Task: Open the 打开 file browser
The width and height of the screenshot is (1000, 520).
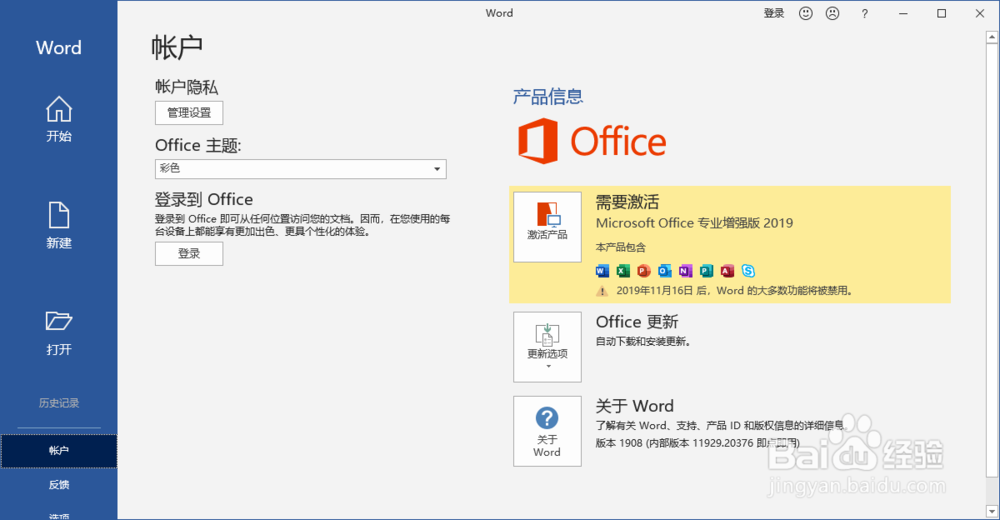Action: tap(59, 332)
